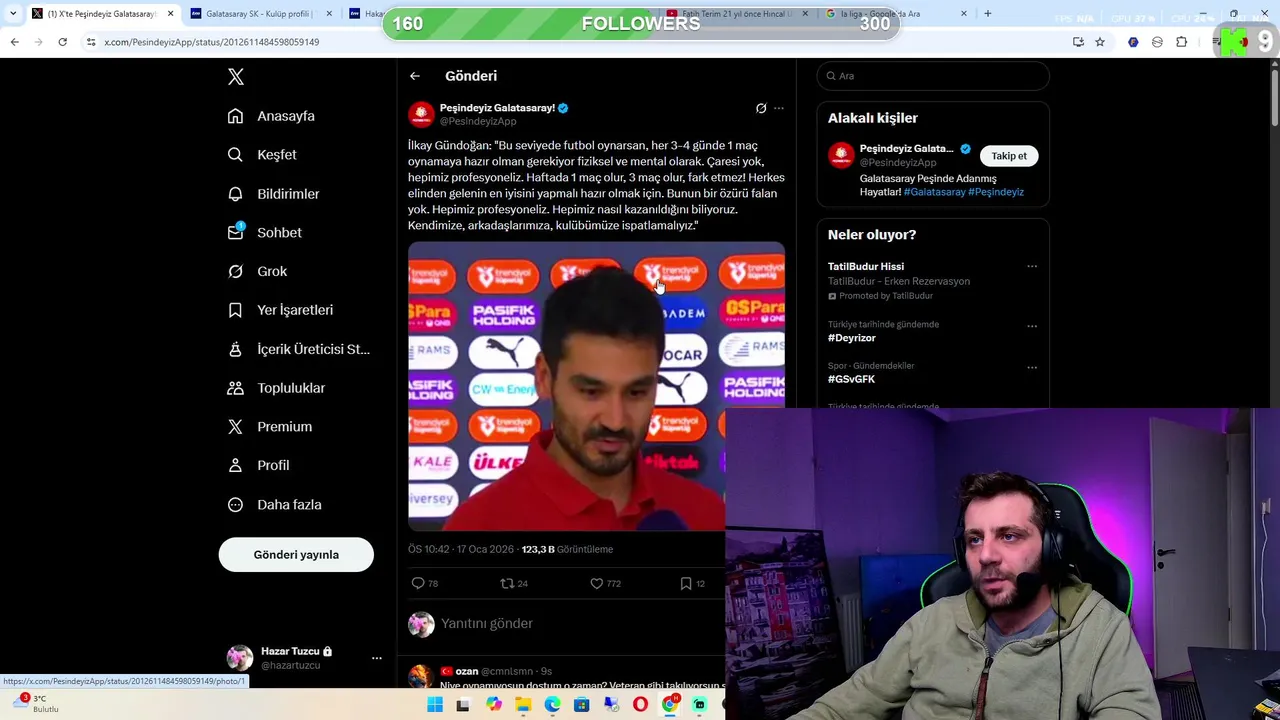Click the Ara search box
The width and height of the screenshot is (1280, 720).
933,76
